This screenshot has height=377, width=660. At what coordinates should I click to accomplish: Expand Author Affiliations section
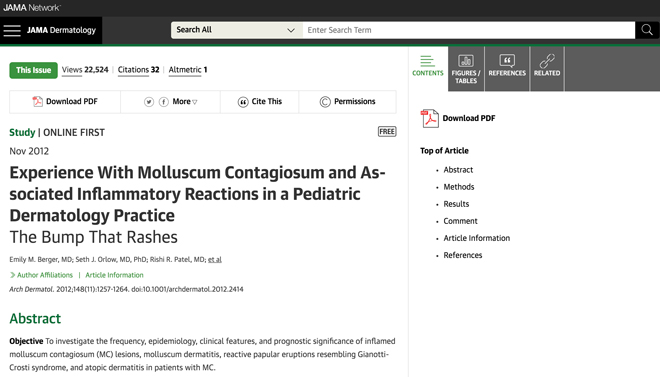click(x=41, y=275)
